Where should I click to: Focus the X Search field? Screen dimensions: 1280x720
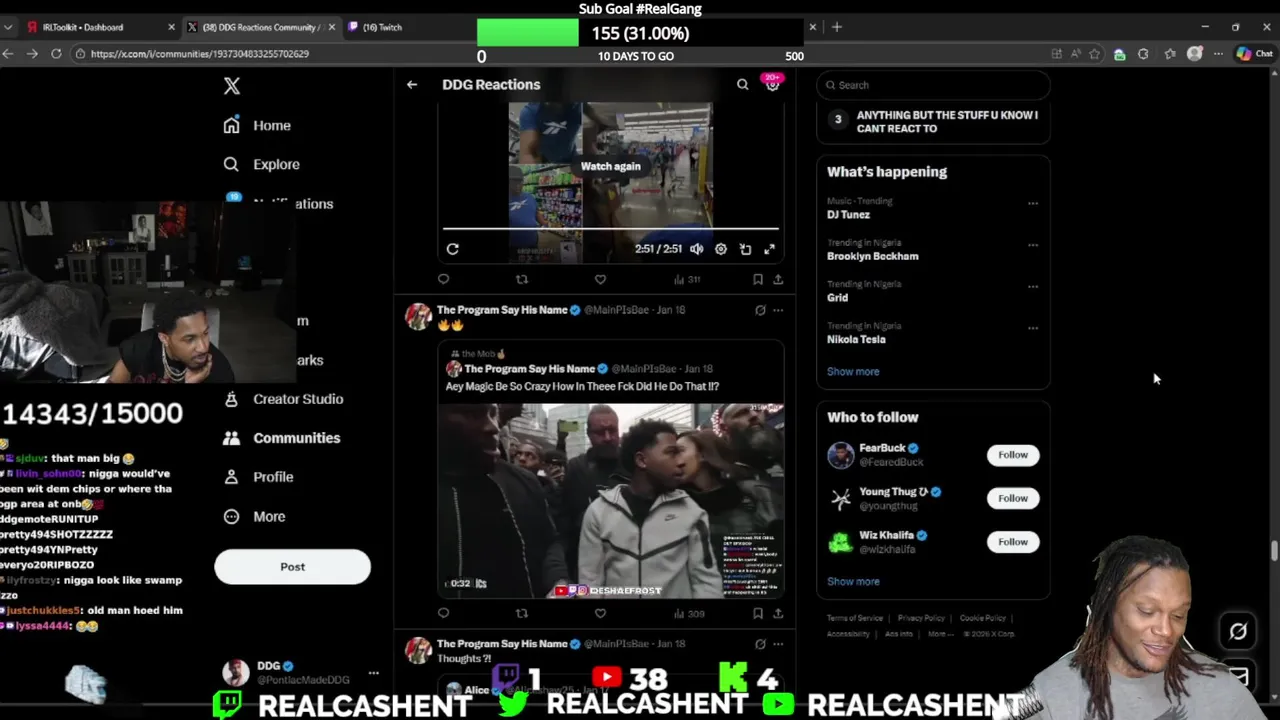coord(933,85)
